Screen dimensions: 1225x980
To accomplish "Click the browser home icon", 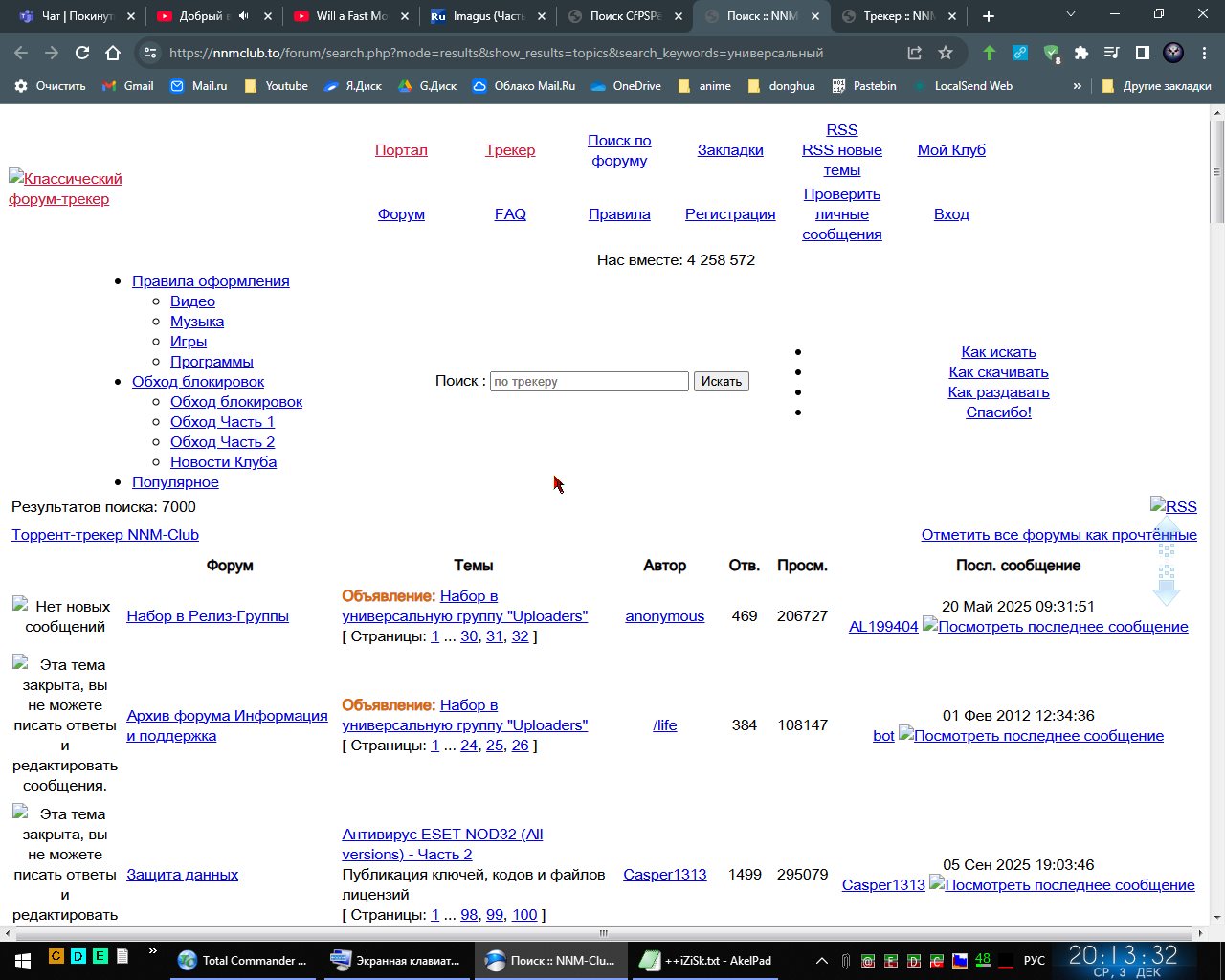I will 113,53.
